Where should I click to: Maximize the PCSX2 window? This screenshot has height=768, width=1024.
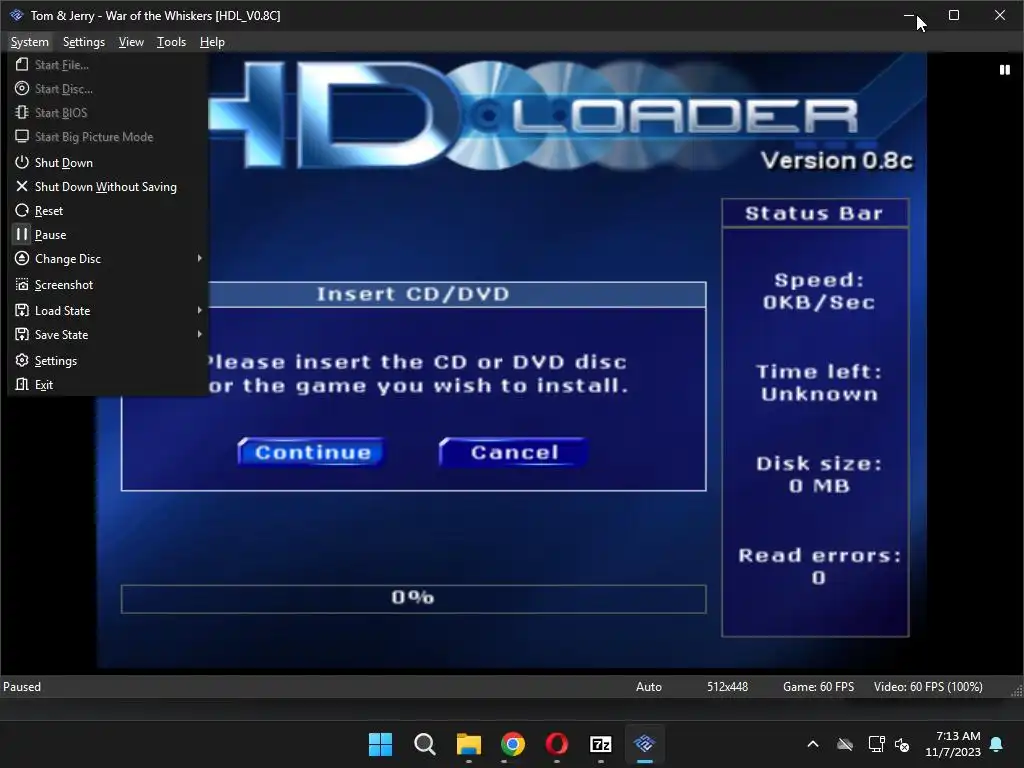[954, 15]
